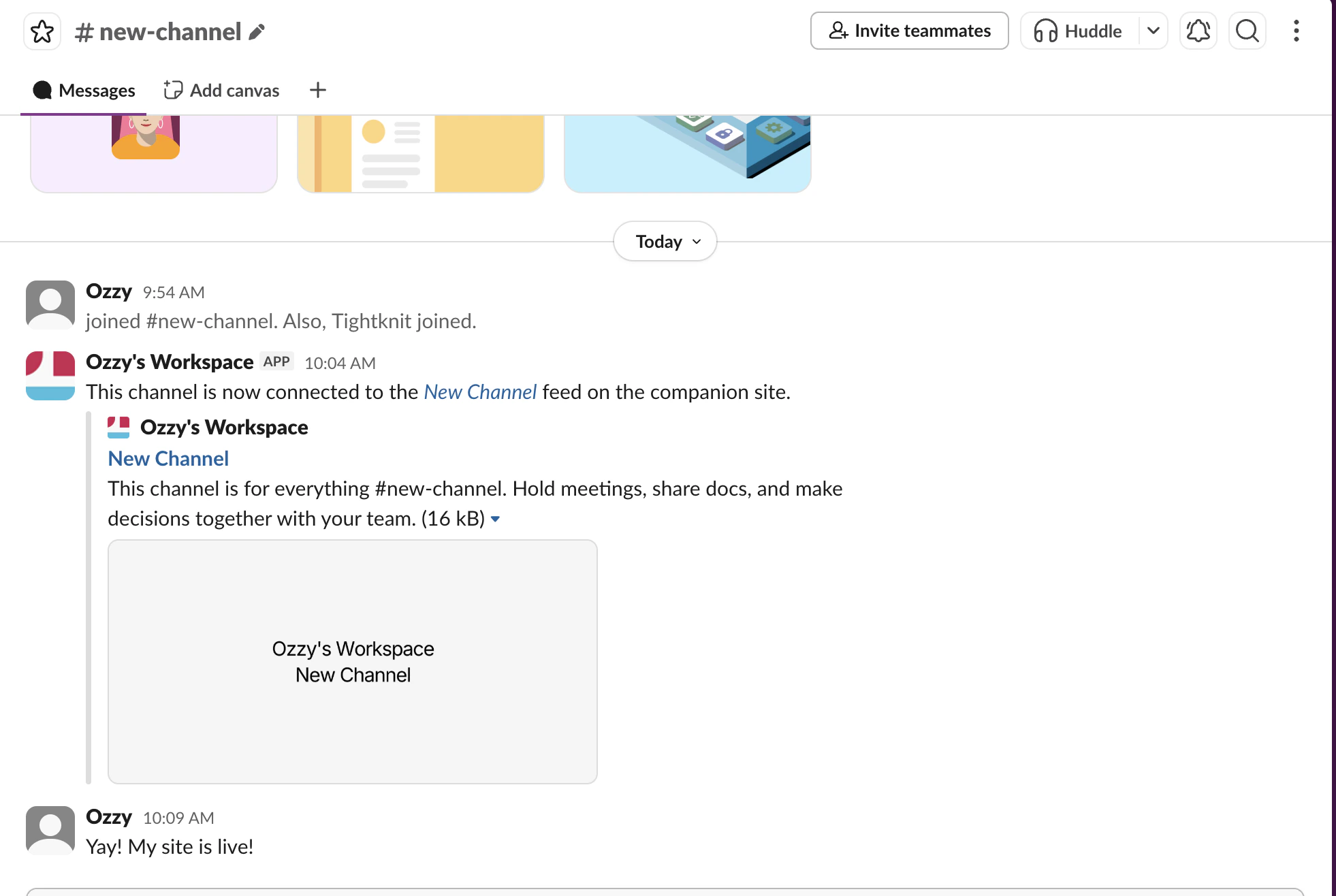Open Ozzy's Workspace New Channel preview image
Screen dimensions: 1336x896
click(x=353, y=661)
